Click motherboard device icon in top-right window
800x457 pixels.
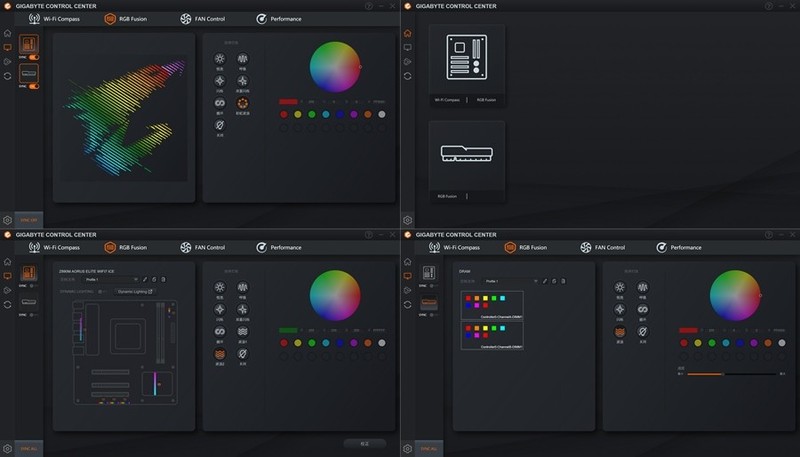coord(466,58)
